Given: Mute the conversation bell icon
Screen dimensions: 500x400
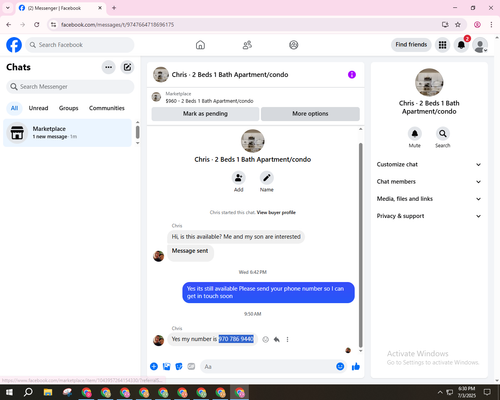Looking at the screenshot, I should (x=415, y=134).
